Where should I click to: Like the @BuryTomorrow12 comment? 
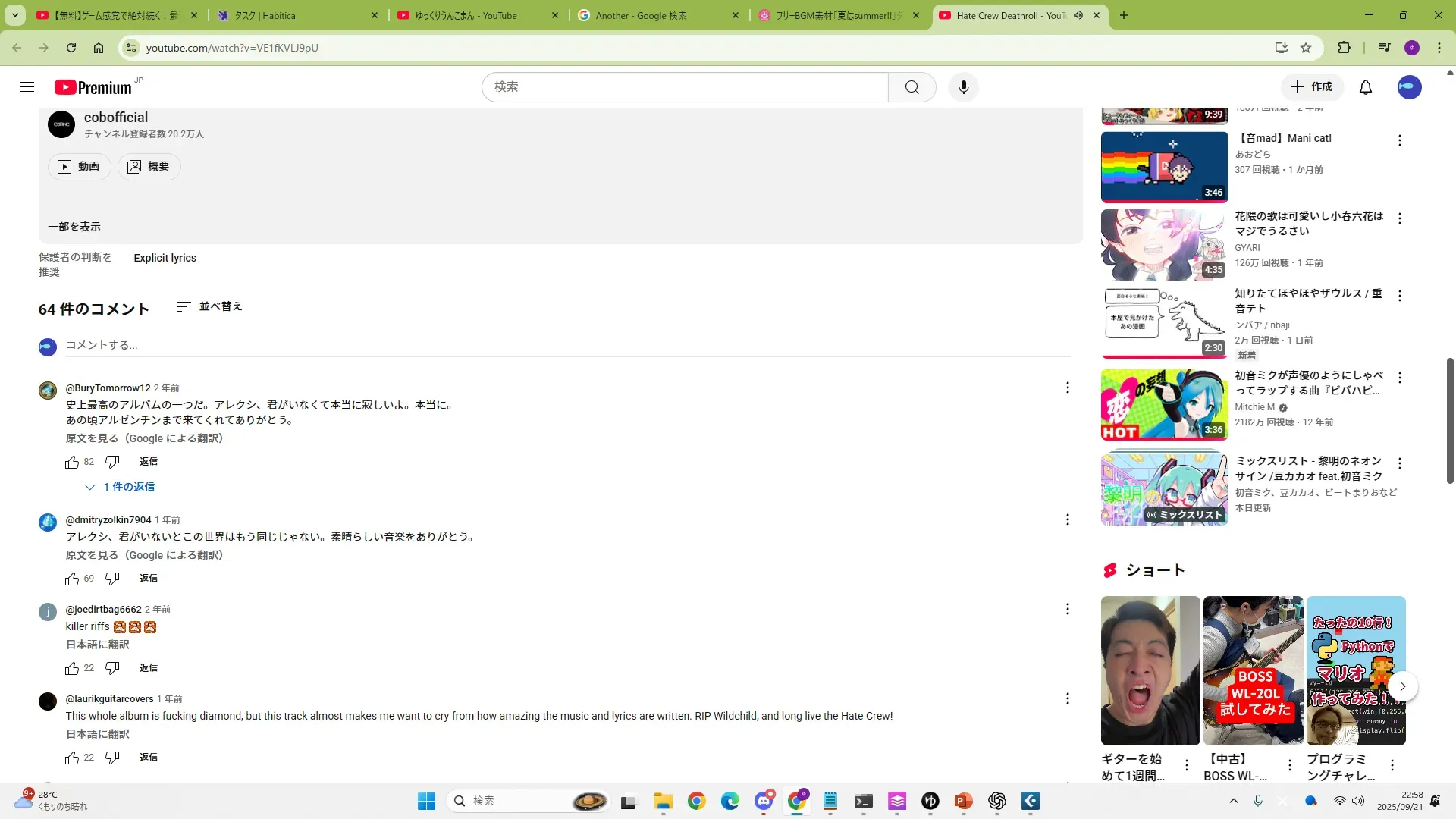(72, 462)
